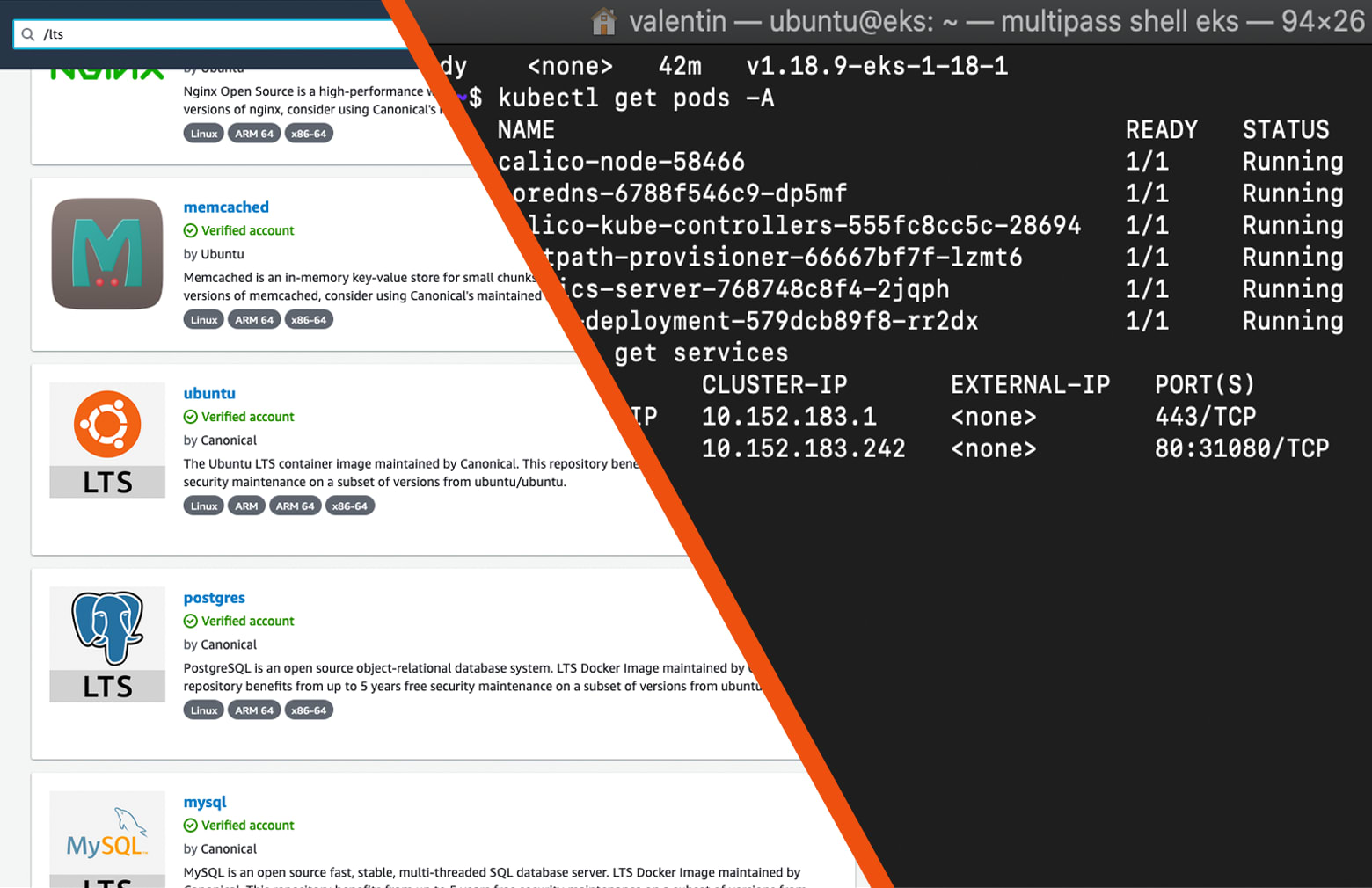Focus the search field containing /lts
1372x888 pixels.
[211, 34]
